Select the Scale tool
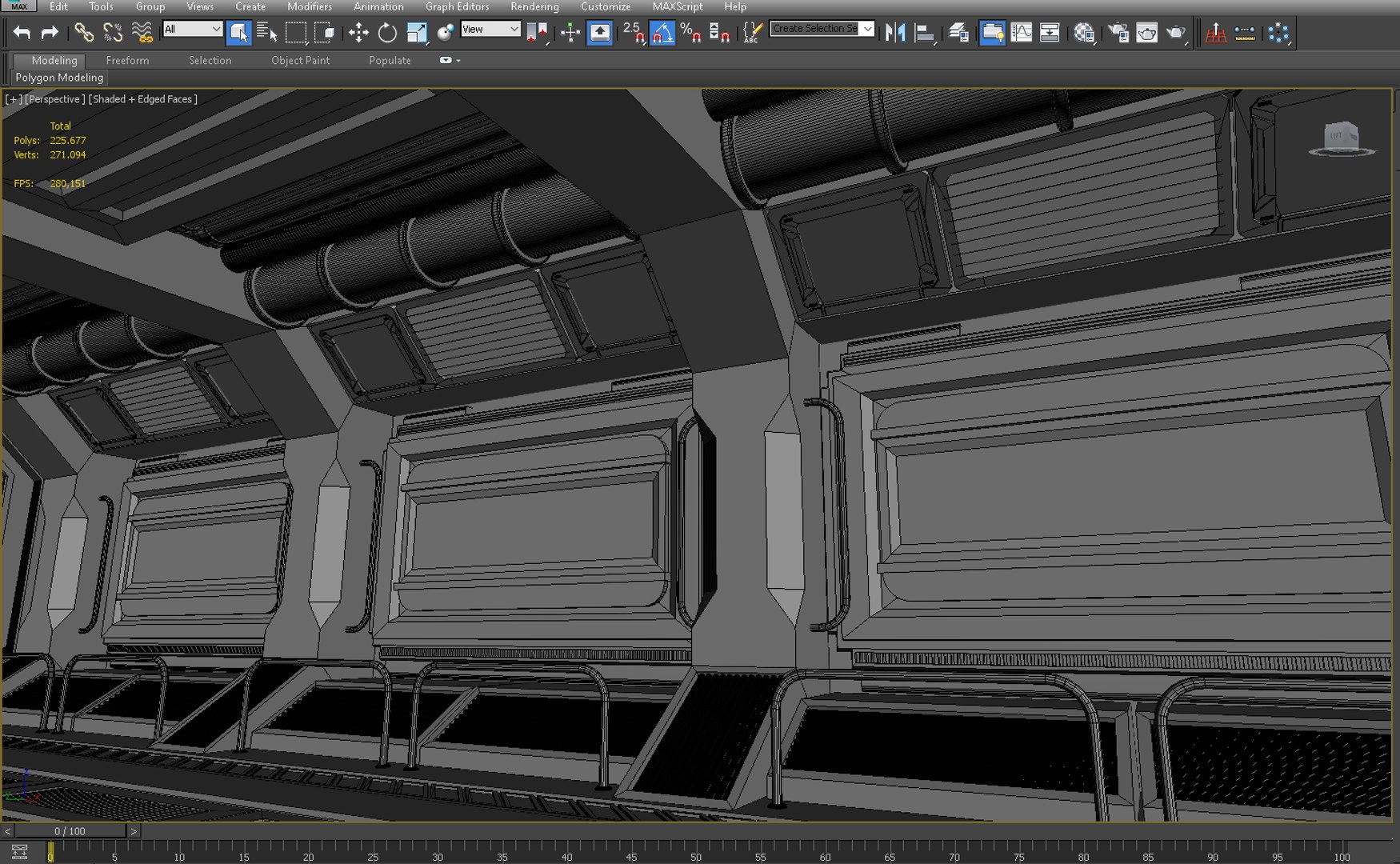This screenshot has height=864, width=1400. point(417,33)
